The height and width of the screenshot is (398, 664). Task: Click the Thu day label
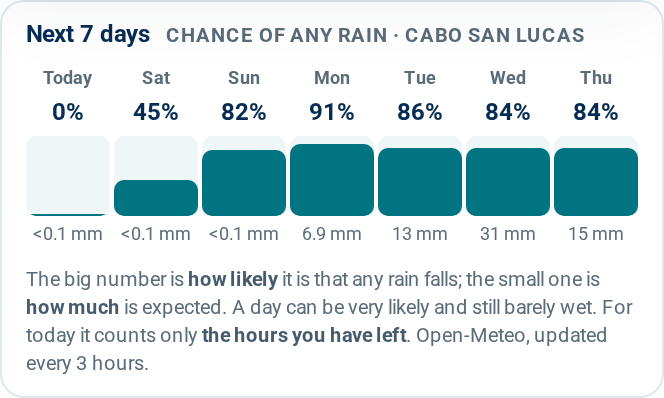(x=596, y=78)
